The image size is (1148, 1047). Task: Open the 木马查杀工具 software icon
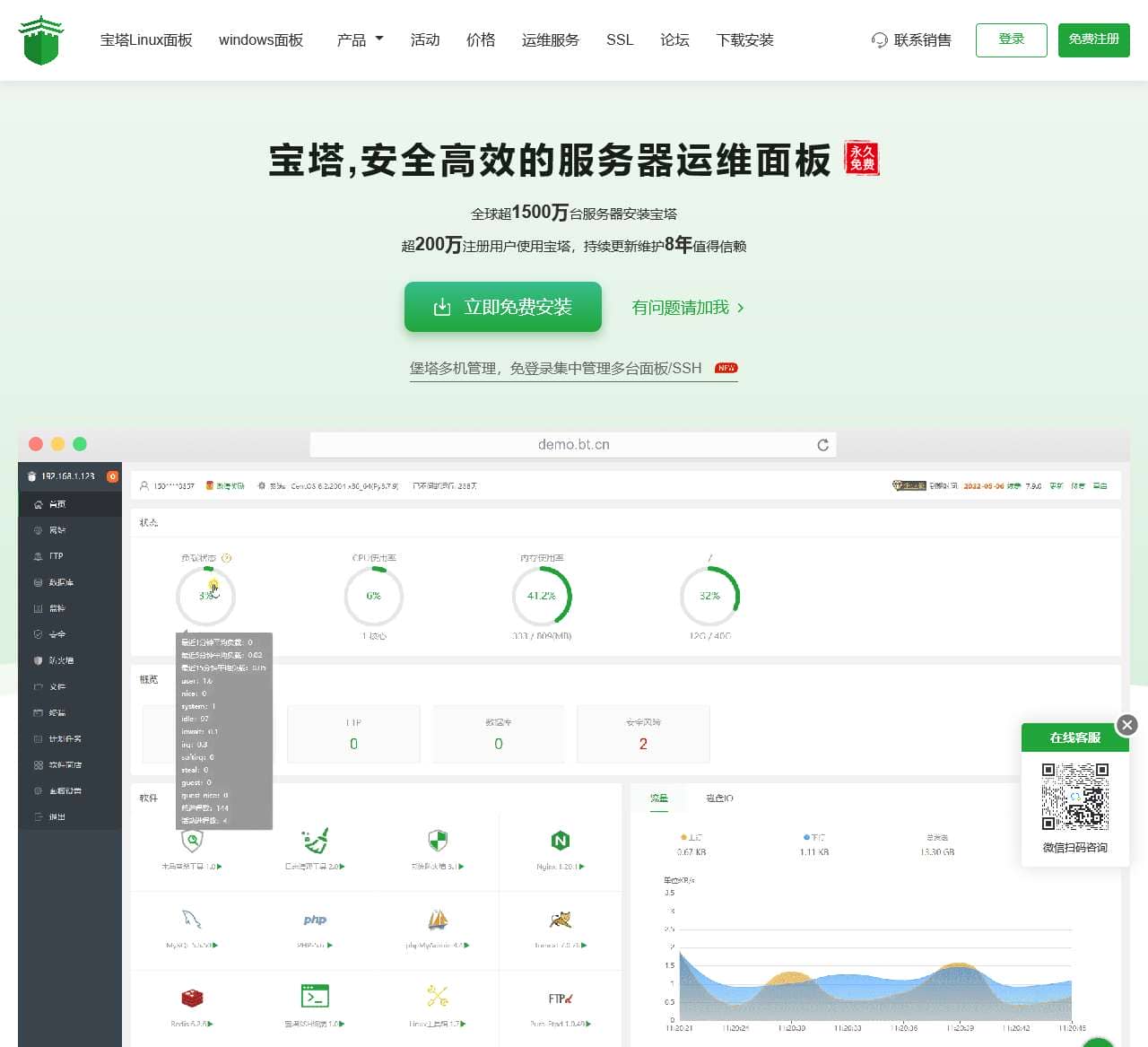pyautogui.click(x=192, y=842)
